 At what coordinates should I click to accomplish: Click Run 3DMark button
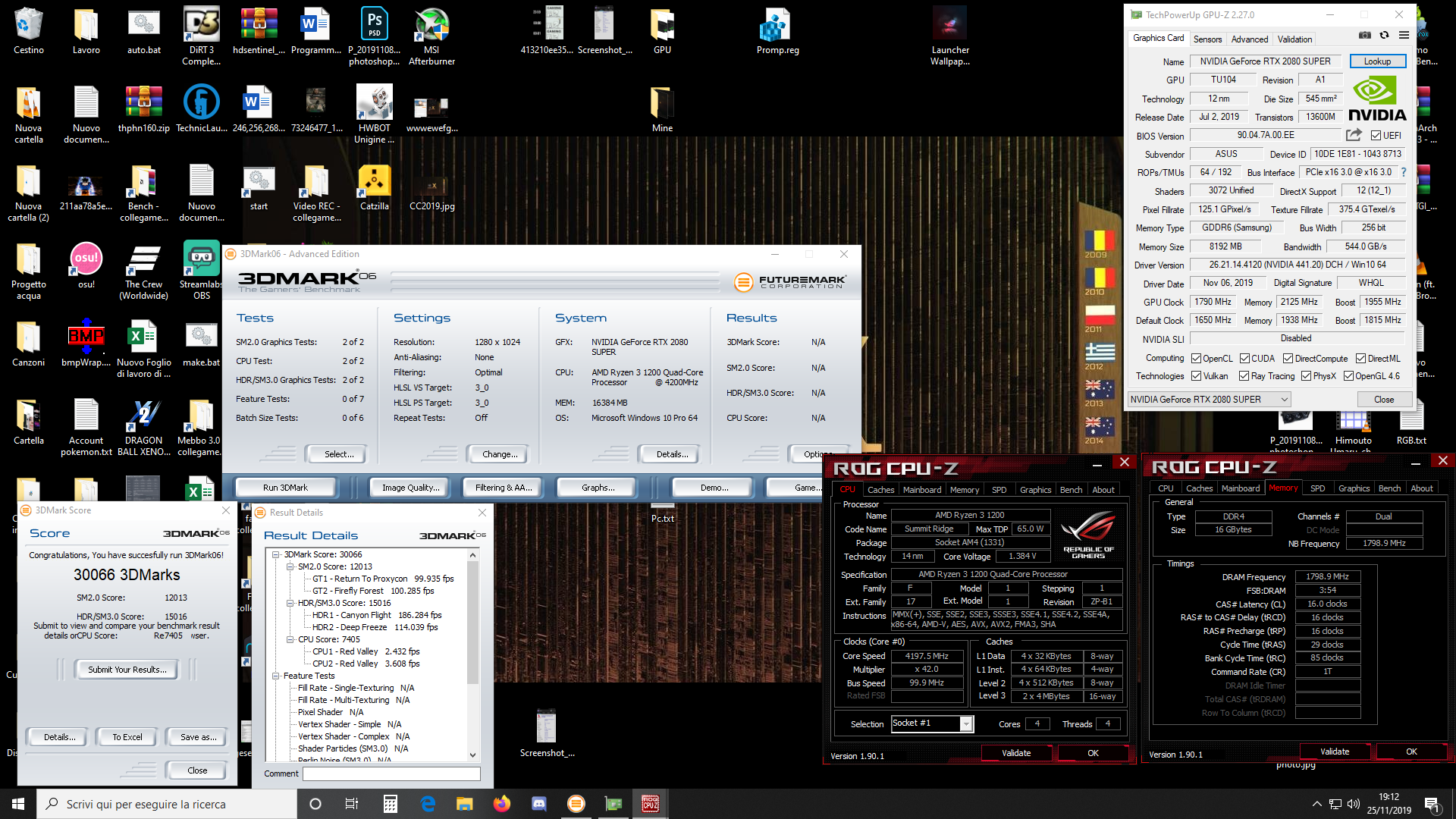285,488
